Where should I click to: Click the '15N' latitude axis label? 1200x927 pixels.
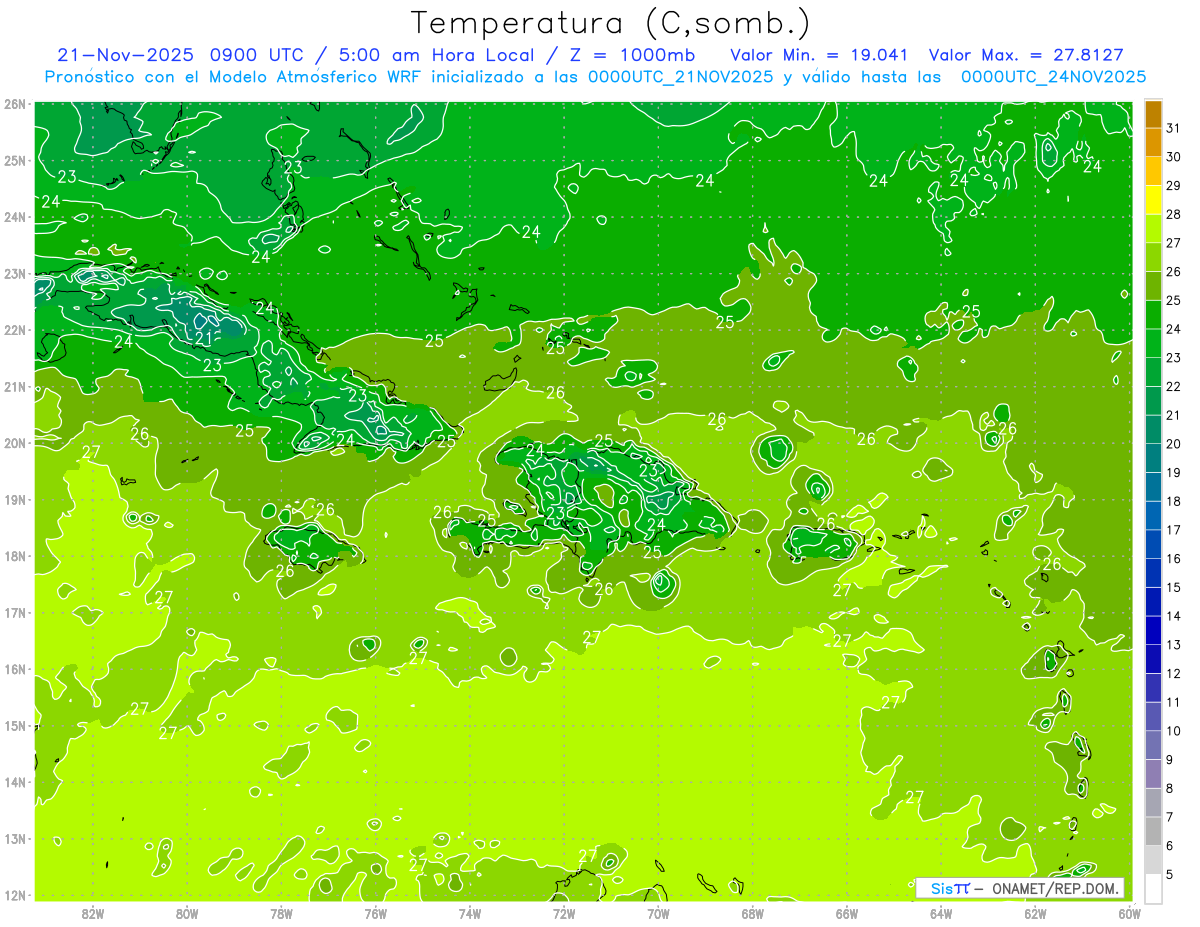(14, 726)
